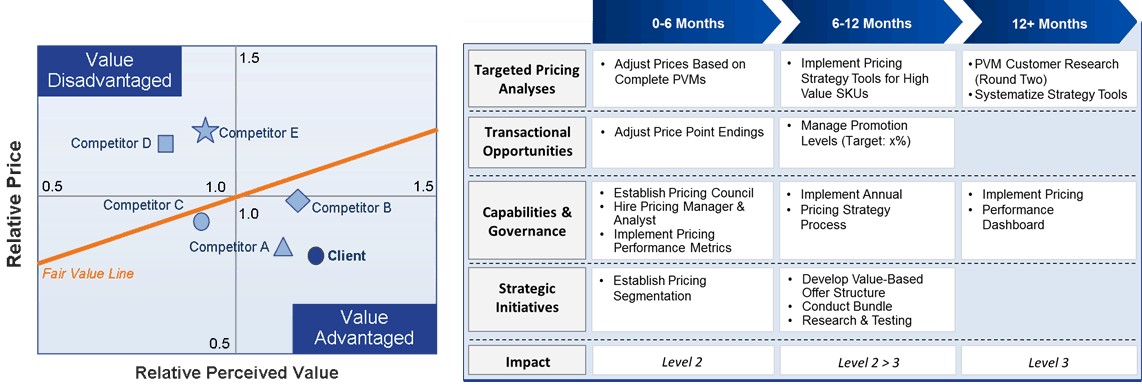Viewport: 1142px width, 389px height.
Task: Click the Adjust Price Point Endings cell
Action: (x=683, y=142)
